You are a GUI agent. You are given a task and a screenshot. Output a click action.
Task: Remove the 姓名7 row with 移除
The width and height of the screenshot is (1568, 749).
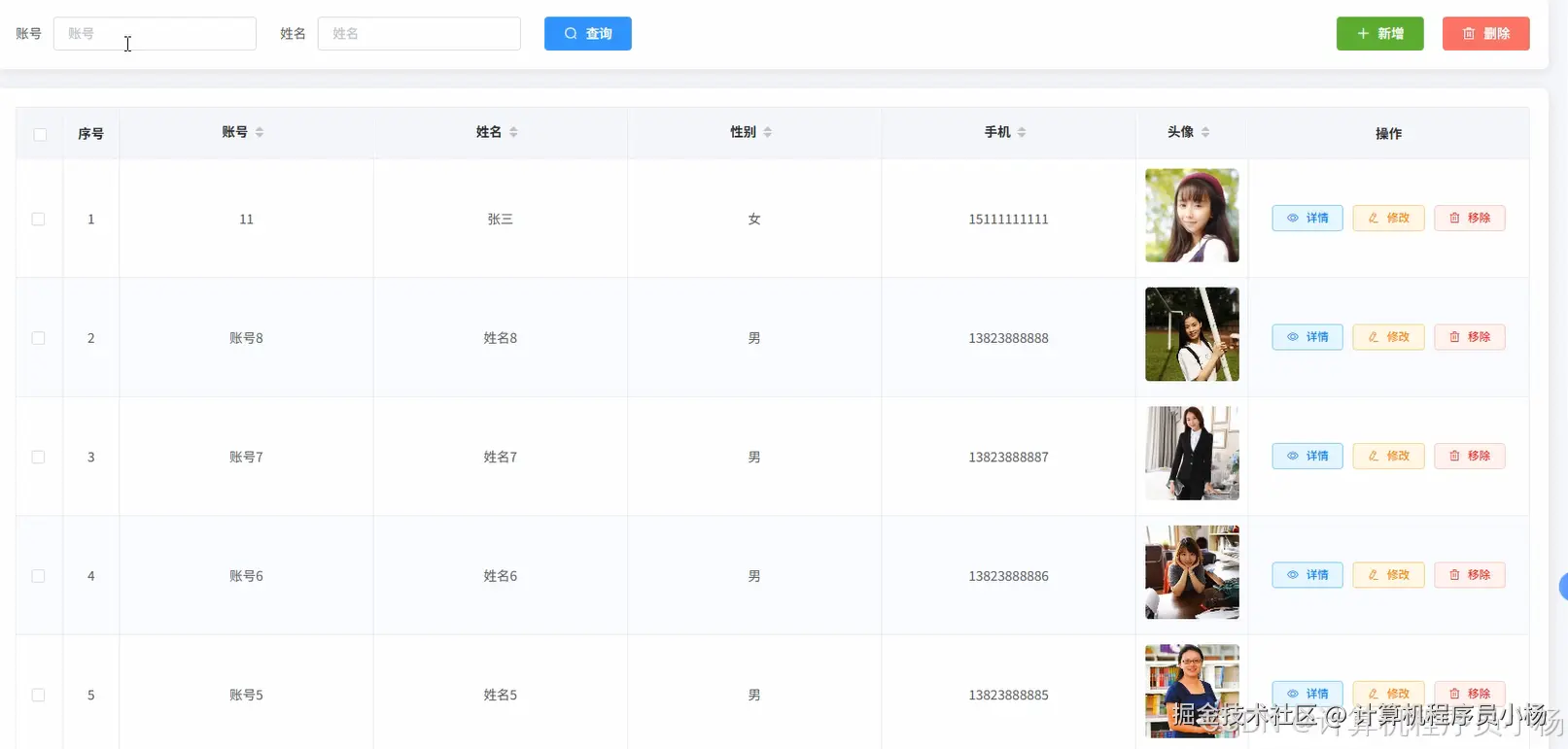[x=1470, y=456]
